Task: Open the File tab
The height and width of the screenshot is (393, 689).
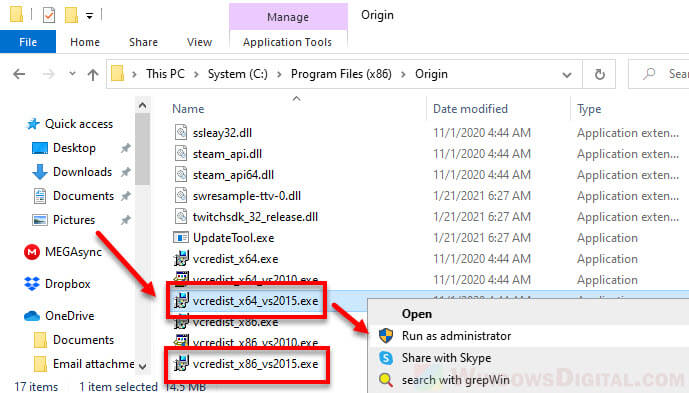Action: 28,42
